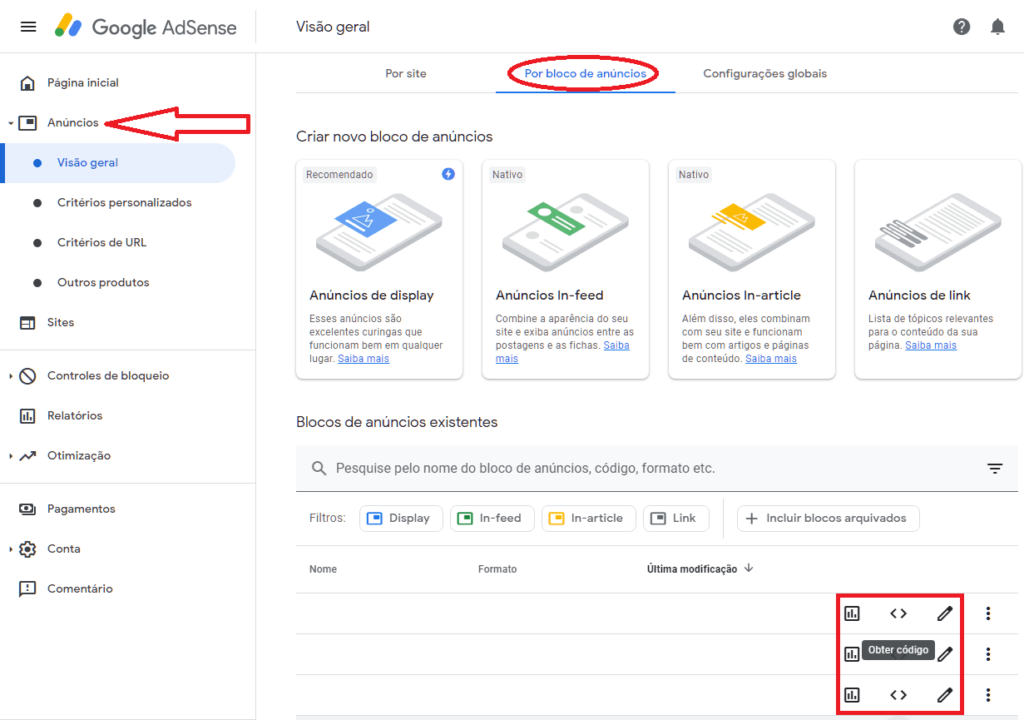The image size is (1024, 720).
Task: Open three-dot menu for first ad unit row
Action: [x=988, y=614]
